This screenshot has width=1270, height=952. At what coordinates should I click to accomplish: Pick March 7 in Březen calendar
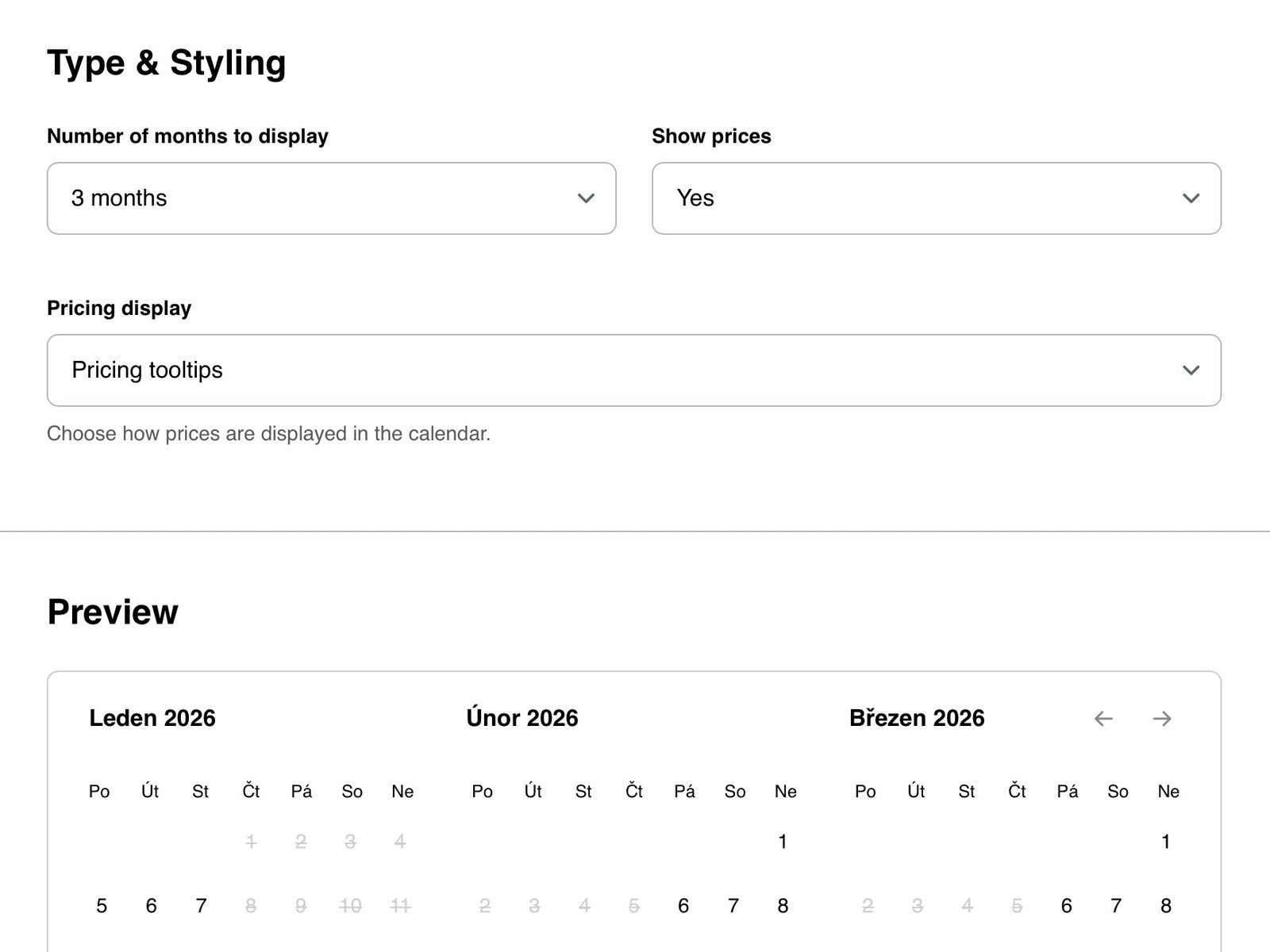coord(1116,906)
